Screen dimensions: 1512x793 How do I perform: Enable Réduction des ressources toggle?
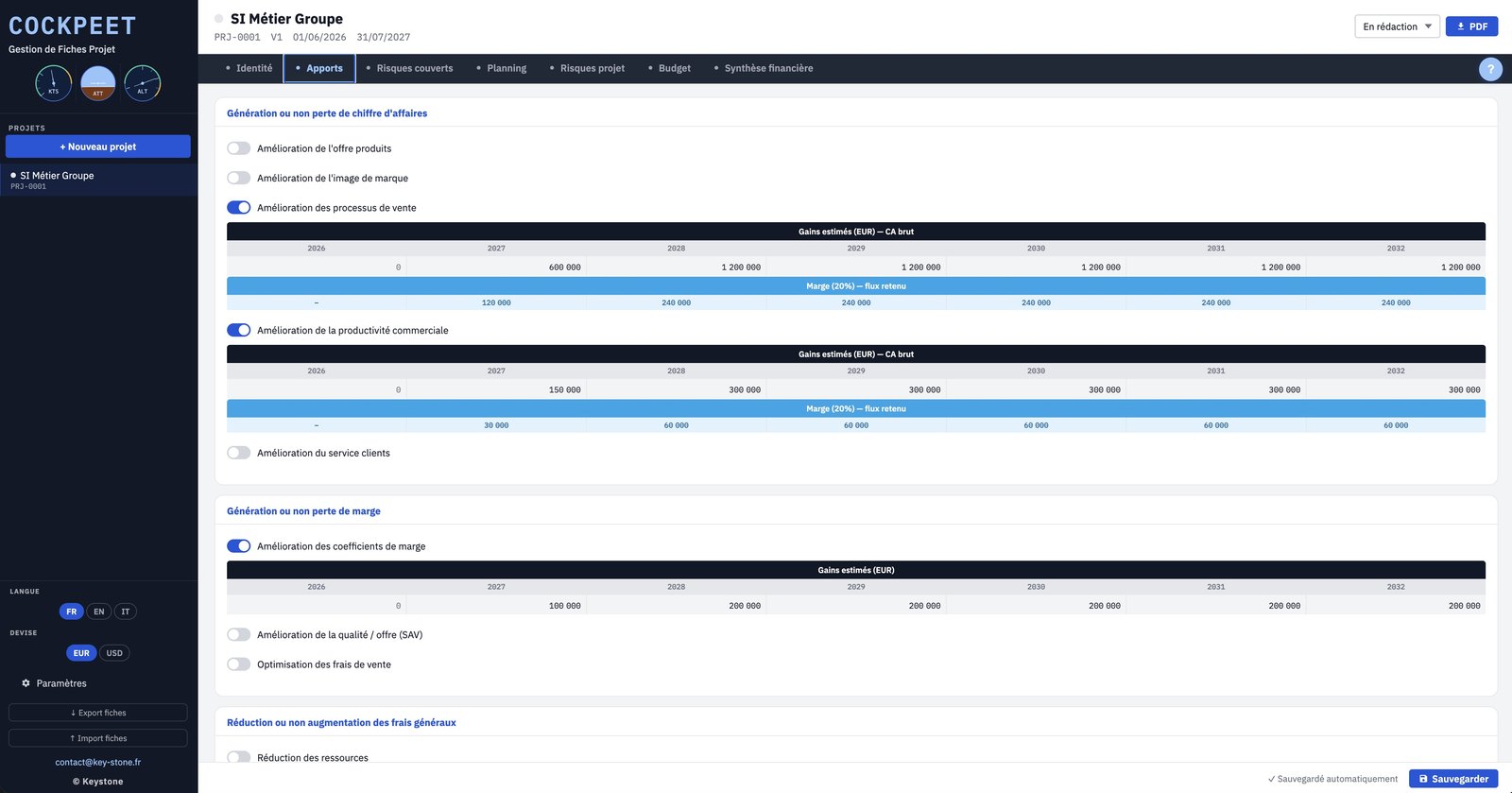(x=239, y=757)
